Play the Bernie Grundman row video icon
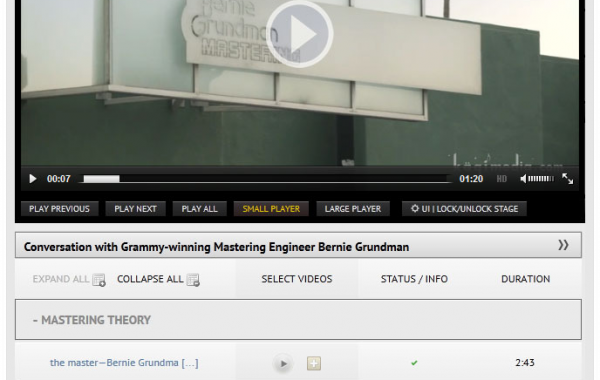Image resolution: width=600 pixels, height=380 pixels. pos(283,363)
